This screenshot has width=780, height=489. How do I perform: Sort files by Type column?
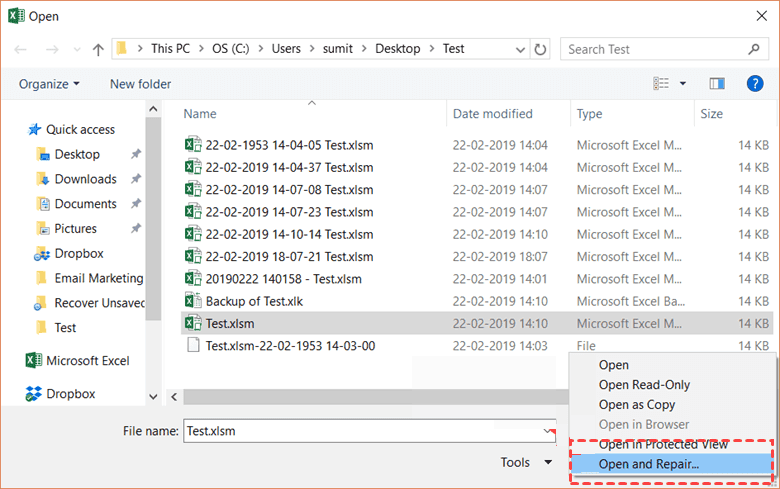tap(589, 114)
